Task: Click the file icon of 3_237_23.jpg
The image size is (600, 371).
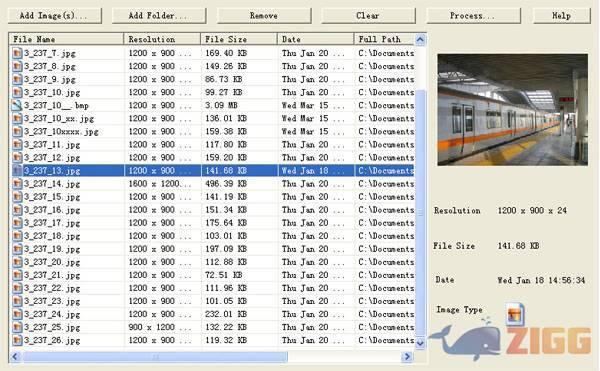Action: point(17,301)
